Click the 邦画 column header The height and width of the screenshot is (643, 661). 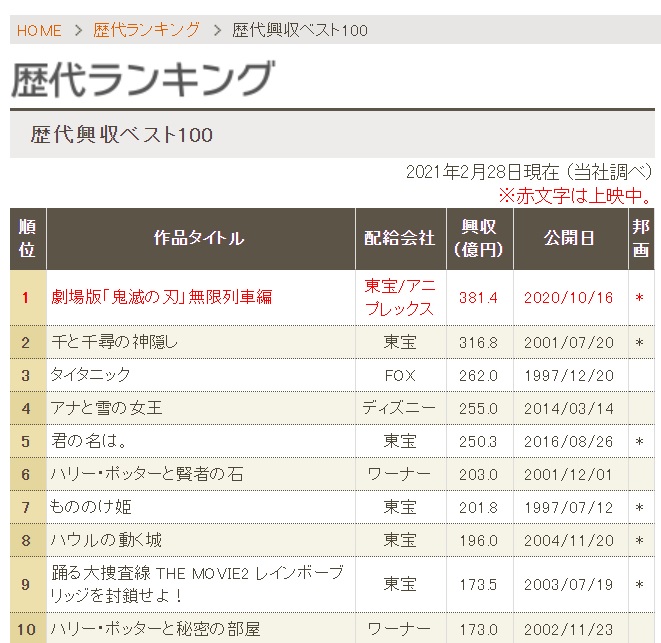point(641,239)
